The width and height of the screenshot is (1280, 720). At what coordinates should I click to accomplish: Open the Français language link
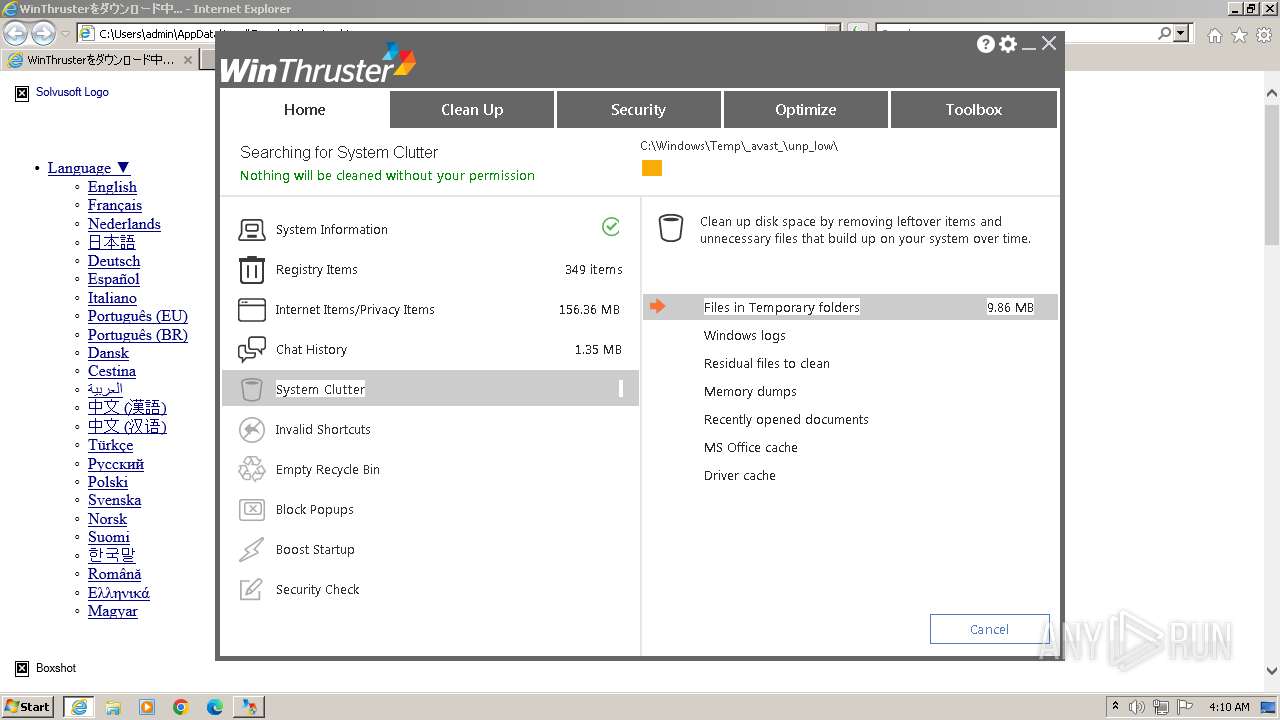[x=115, y=205]
